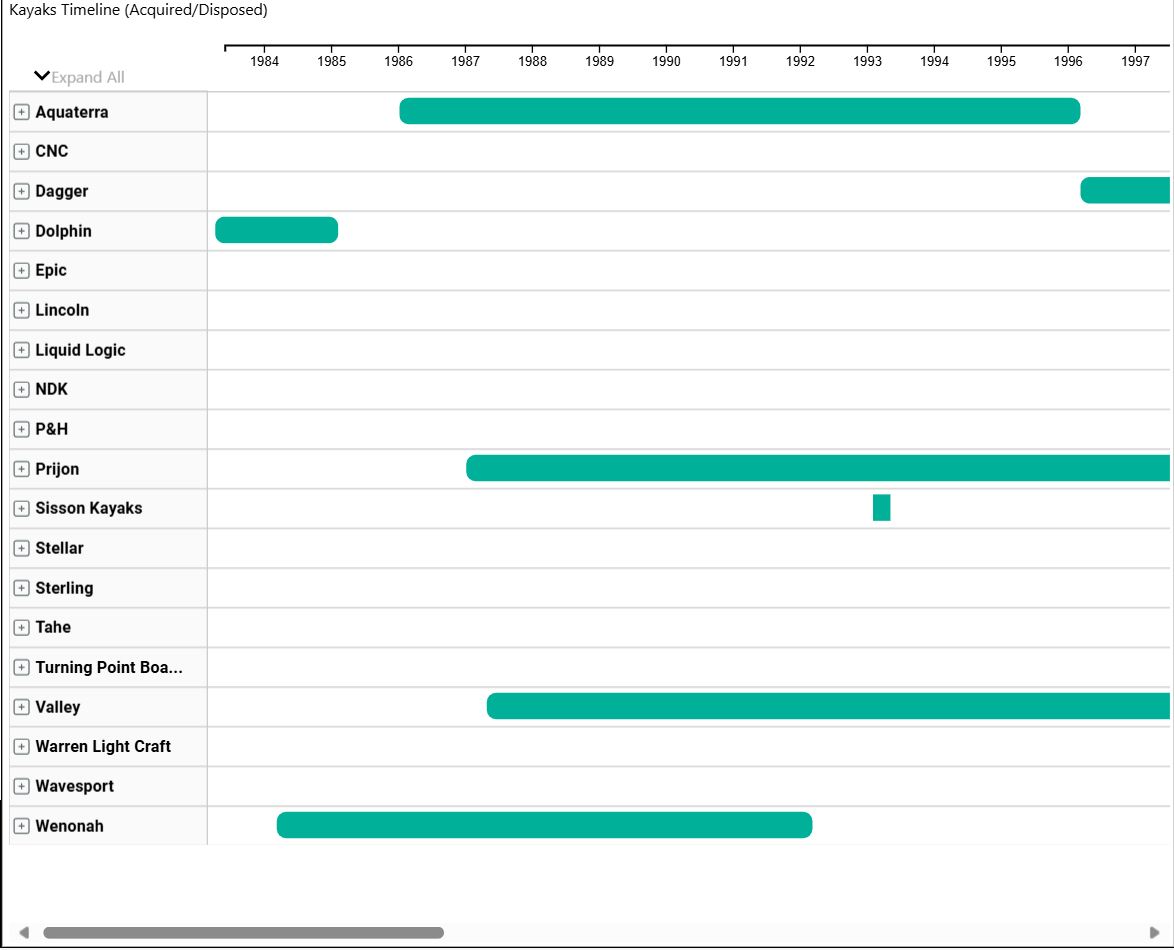Click the 1987 year label on the axis
1174x950 pixels.
466,61
